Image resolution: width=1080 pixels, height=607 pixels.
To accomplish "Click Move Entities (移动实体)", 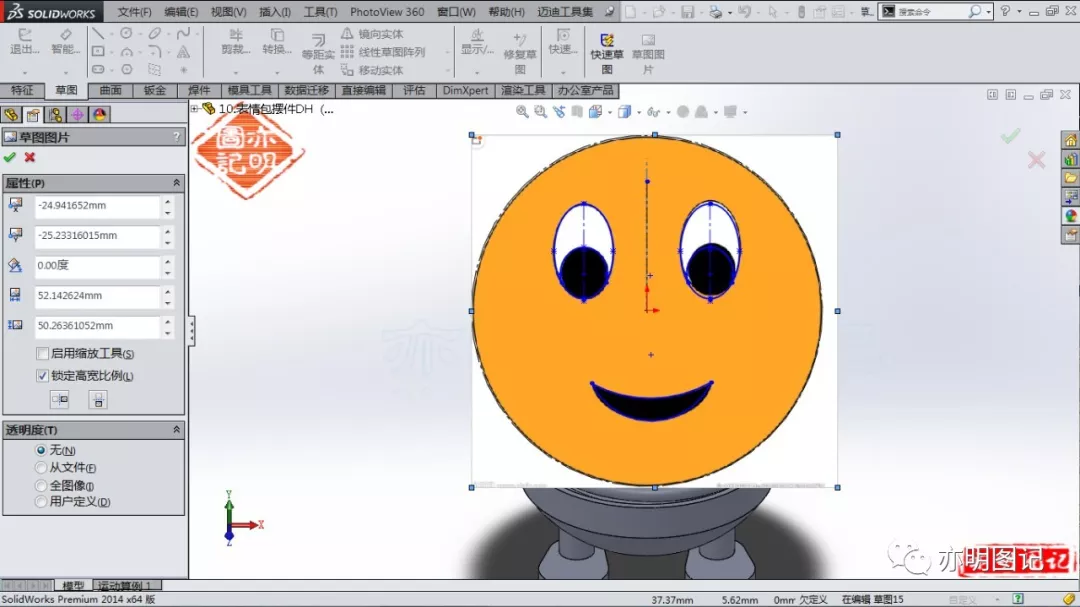I will pos(372,70).
